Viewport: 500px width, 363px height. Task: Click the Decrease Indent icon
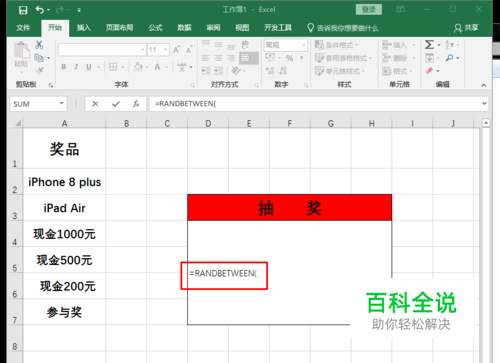coord(206,71)
